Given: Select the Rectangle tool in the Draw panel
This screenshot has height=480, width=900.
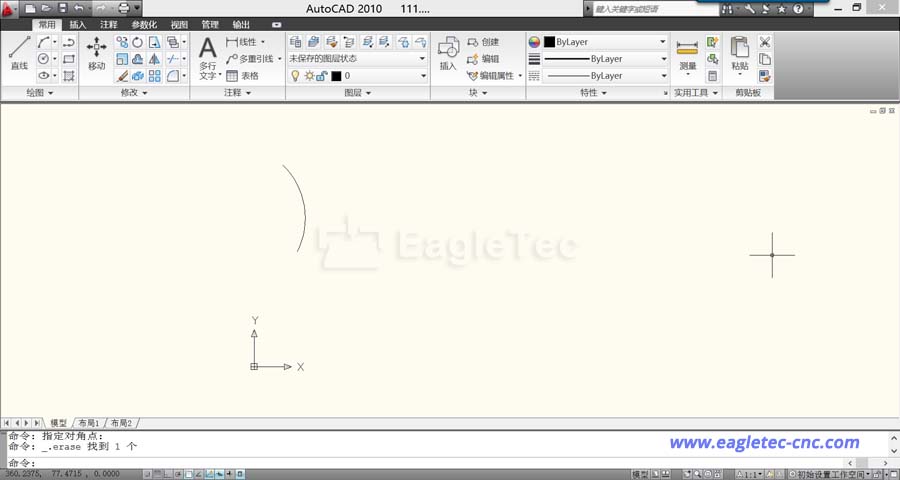Looking at the screenshot, I should click(68, 59).
